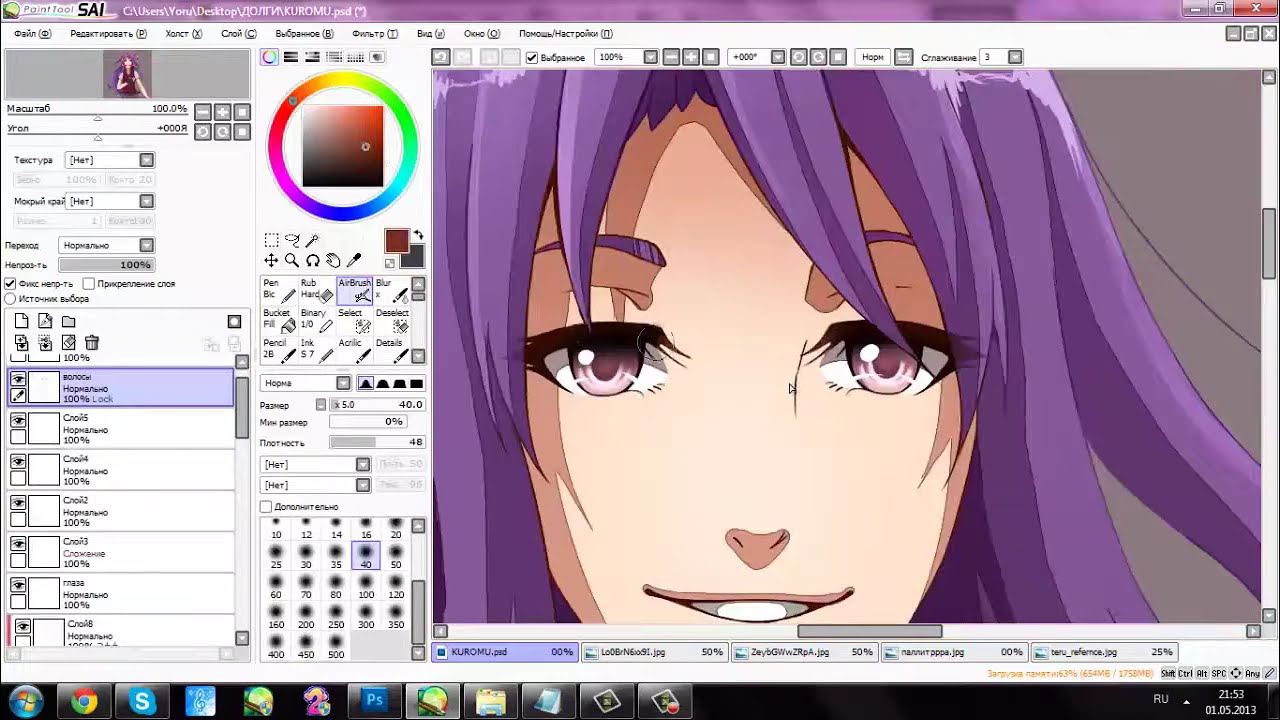Select Источник выбора radio option

[11, 299]
